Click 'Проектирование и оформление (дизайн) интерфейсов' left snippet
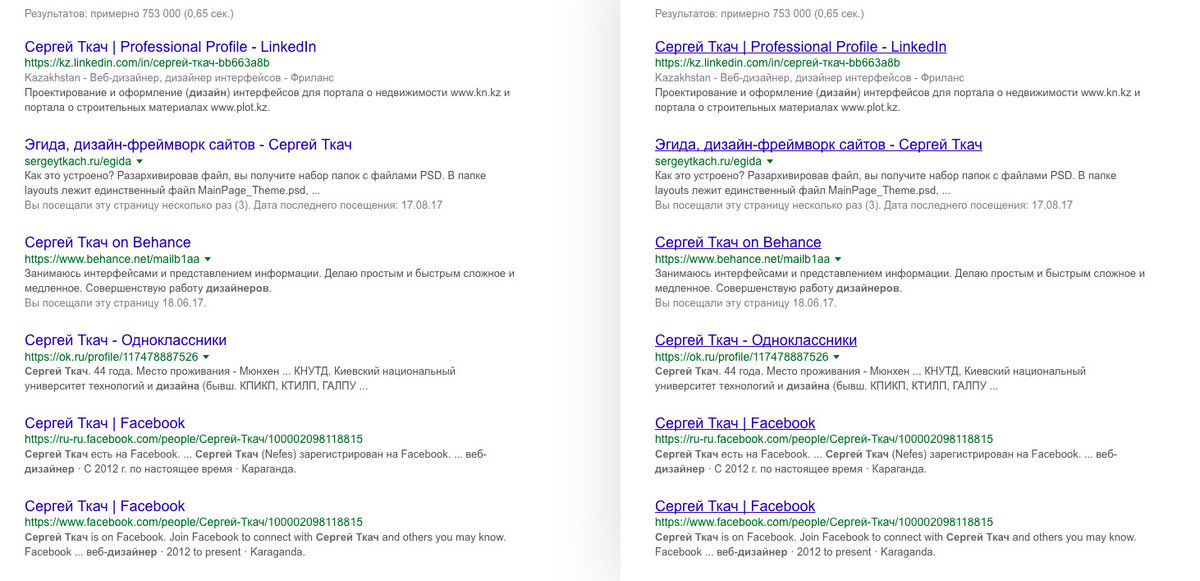This screenshot has height=581, width=1200. [267, 99]
